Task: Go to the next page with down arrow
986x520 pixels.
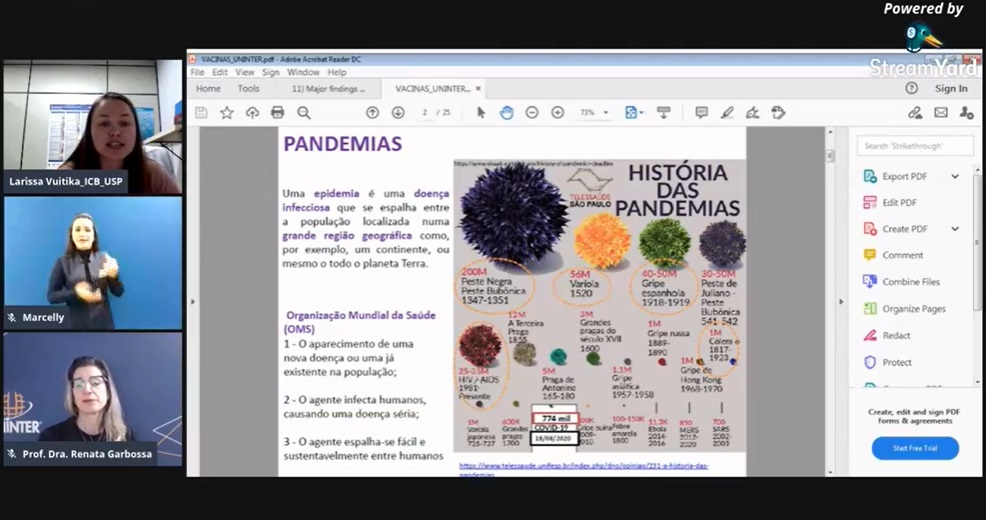Action: pyautogui.click(x=398, y=113)
